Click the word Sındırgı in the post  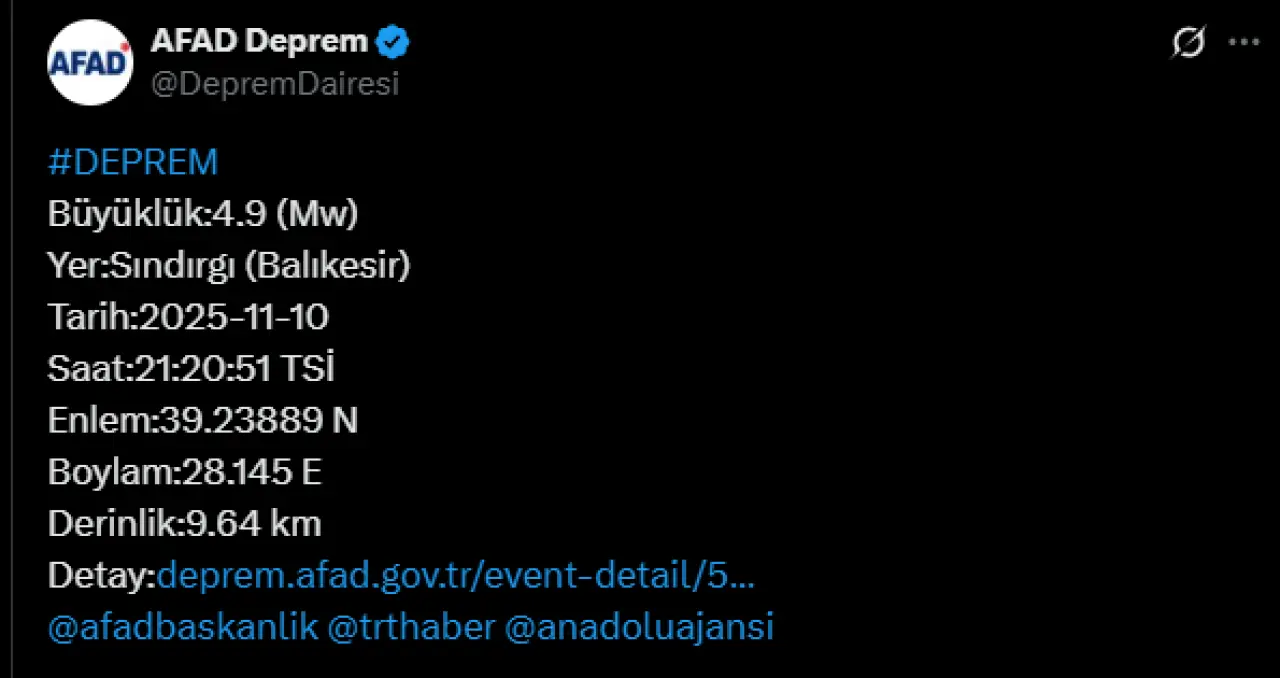click(174, 266)
